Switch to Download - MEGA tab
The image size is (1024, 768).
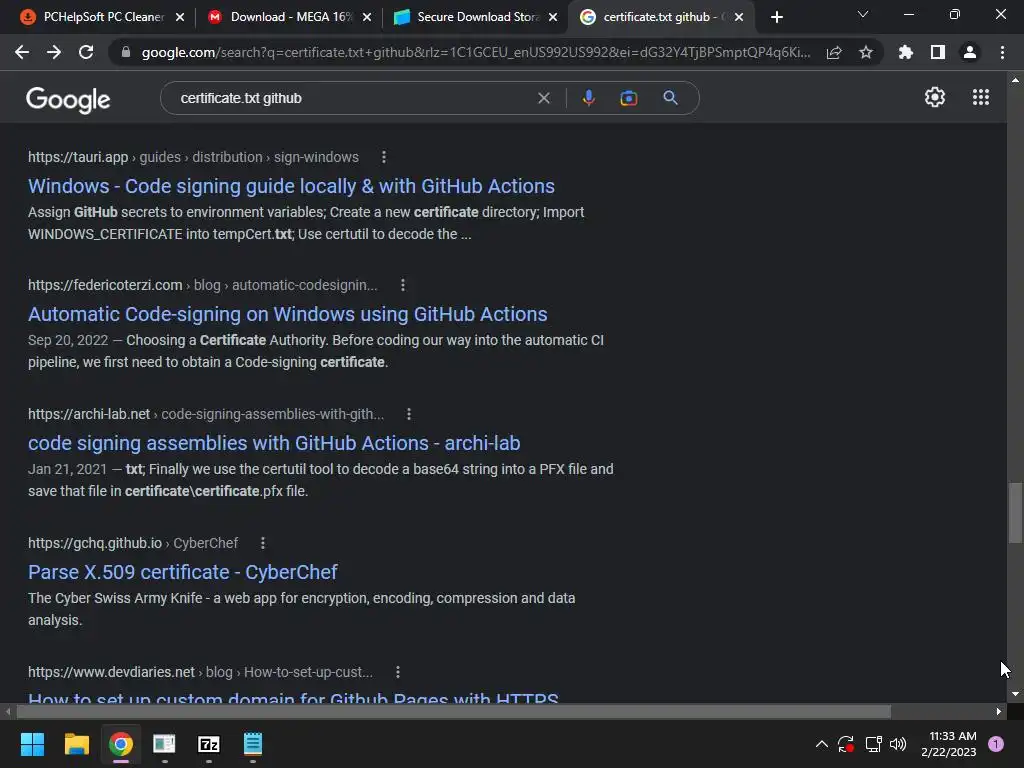[x=290, y=17]
